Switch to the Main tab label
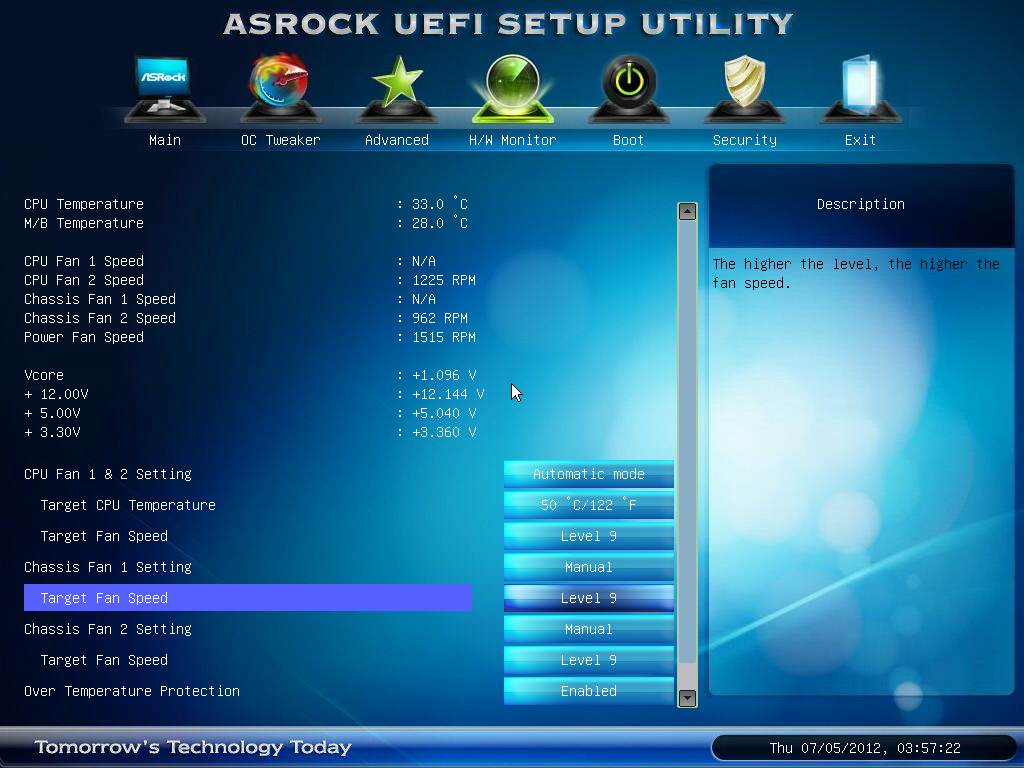 click(x=165, y=140)
